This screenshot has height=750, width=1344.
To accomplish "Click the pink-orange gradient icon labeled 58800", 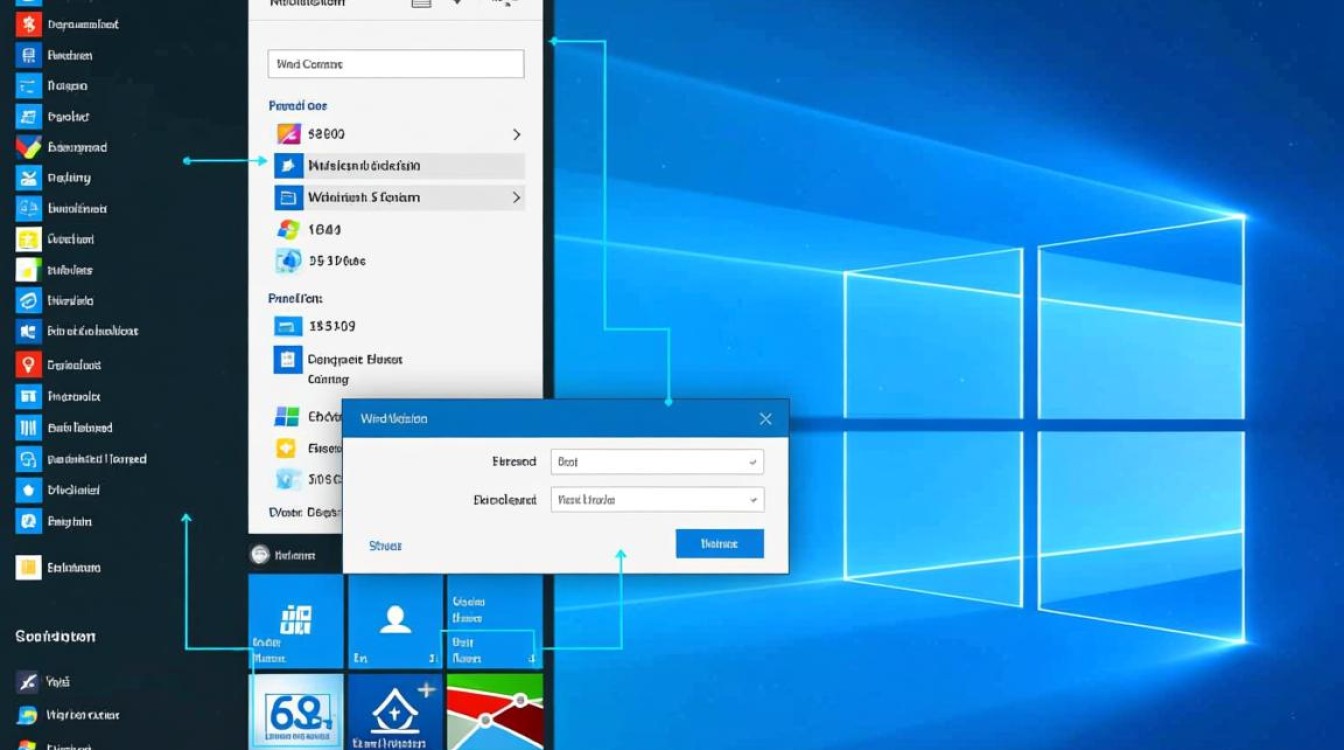I will (x=288, y=133).
